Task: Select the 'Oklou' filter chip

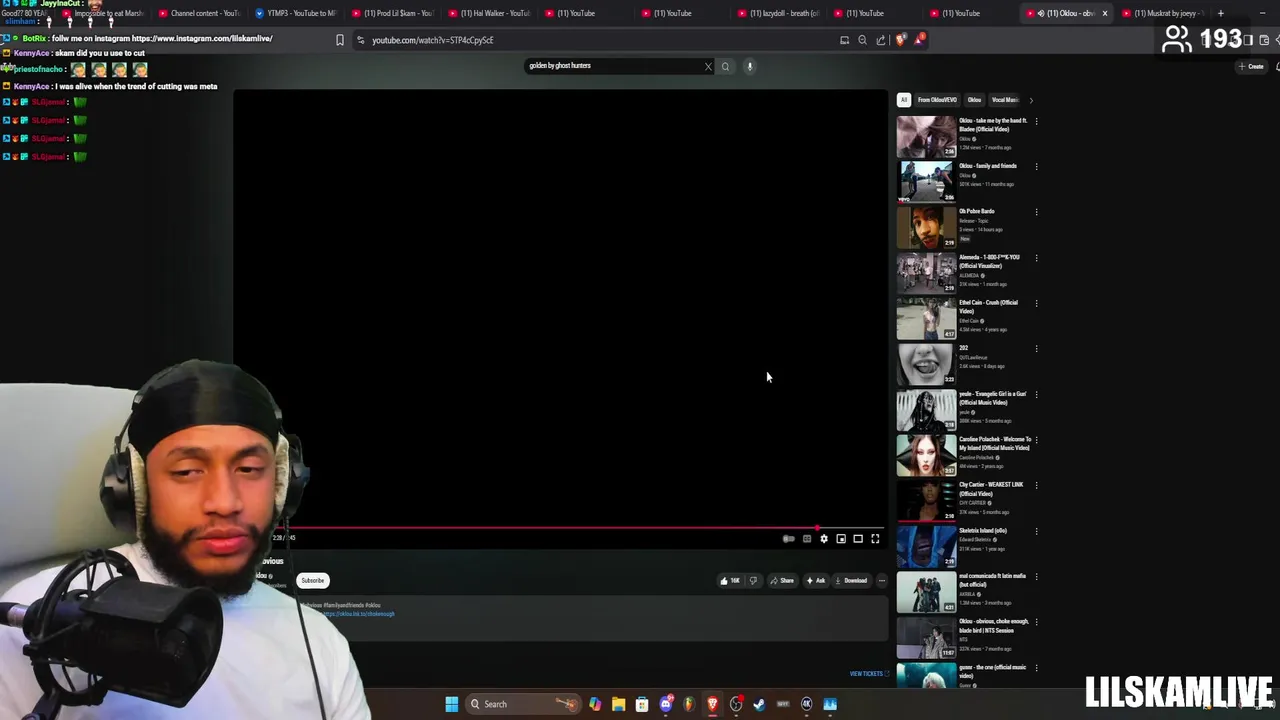Action: click(974, 100)
